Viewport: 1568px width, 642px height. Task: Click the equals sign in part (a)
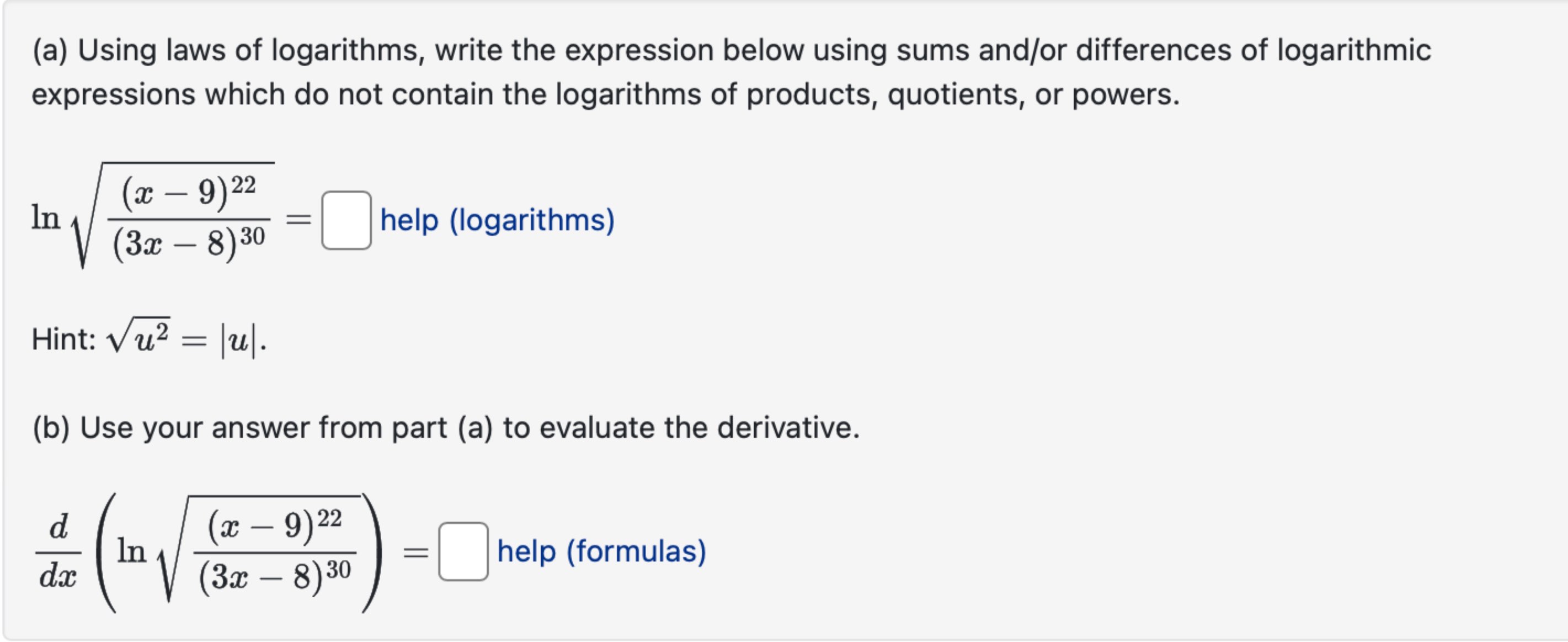[x=298, y=219]
